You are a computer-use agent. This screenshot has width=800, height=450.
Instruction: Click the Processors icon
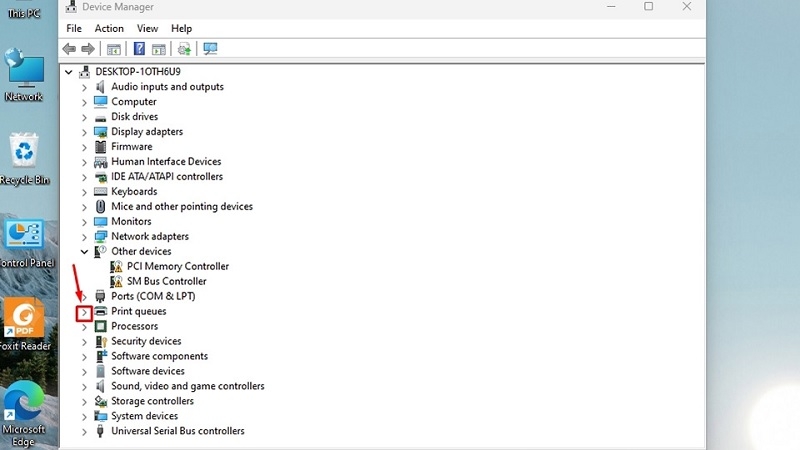click(x=101, y=326)
